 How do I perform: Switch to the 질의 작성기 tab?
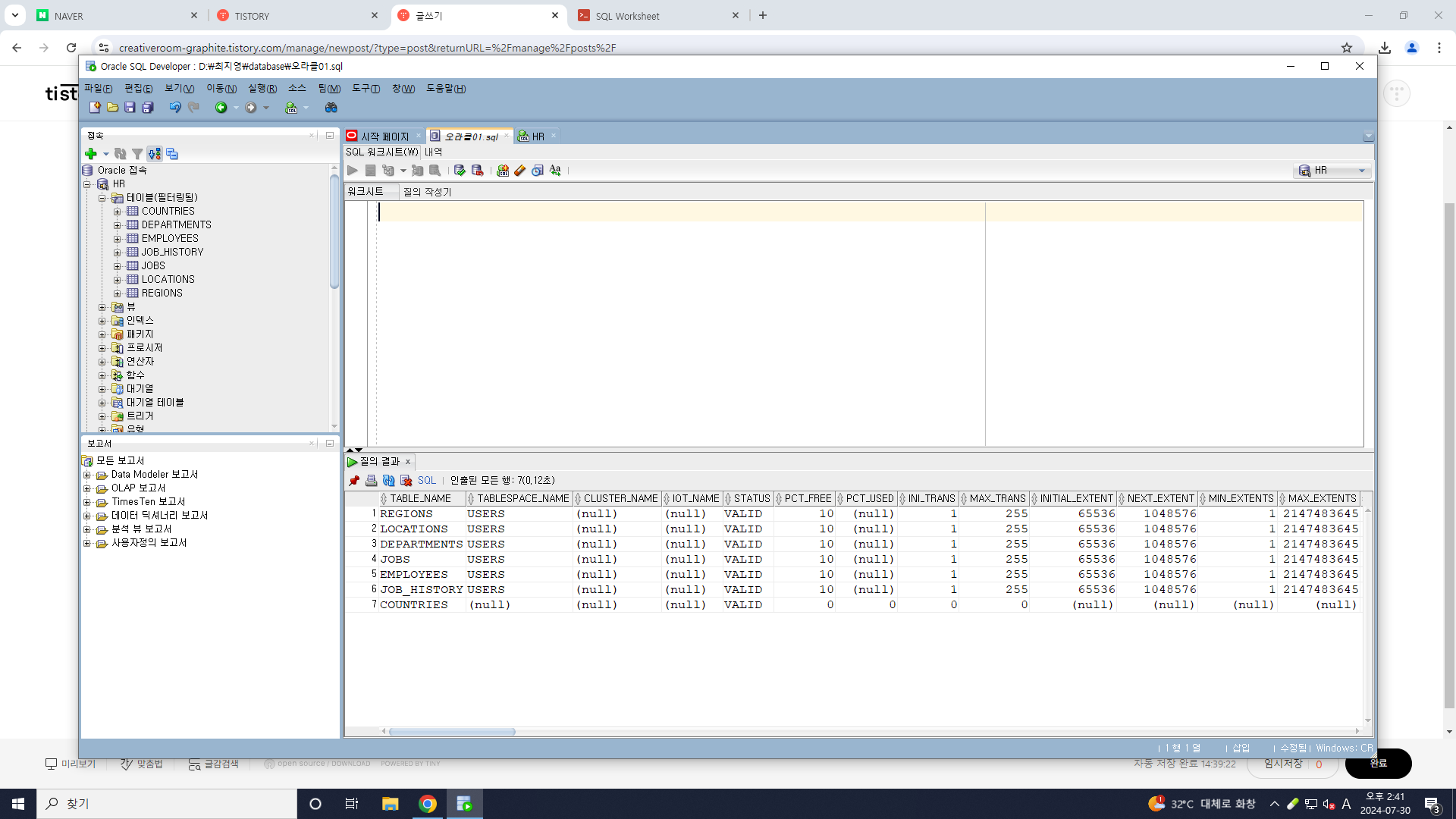[x=427, y=192]
